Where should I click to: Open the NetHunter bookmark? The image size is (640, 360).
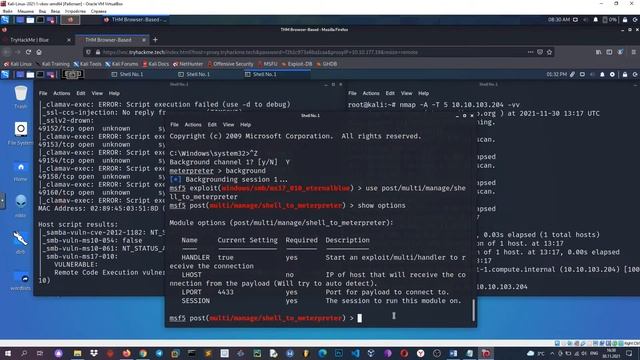pos(188,64)
